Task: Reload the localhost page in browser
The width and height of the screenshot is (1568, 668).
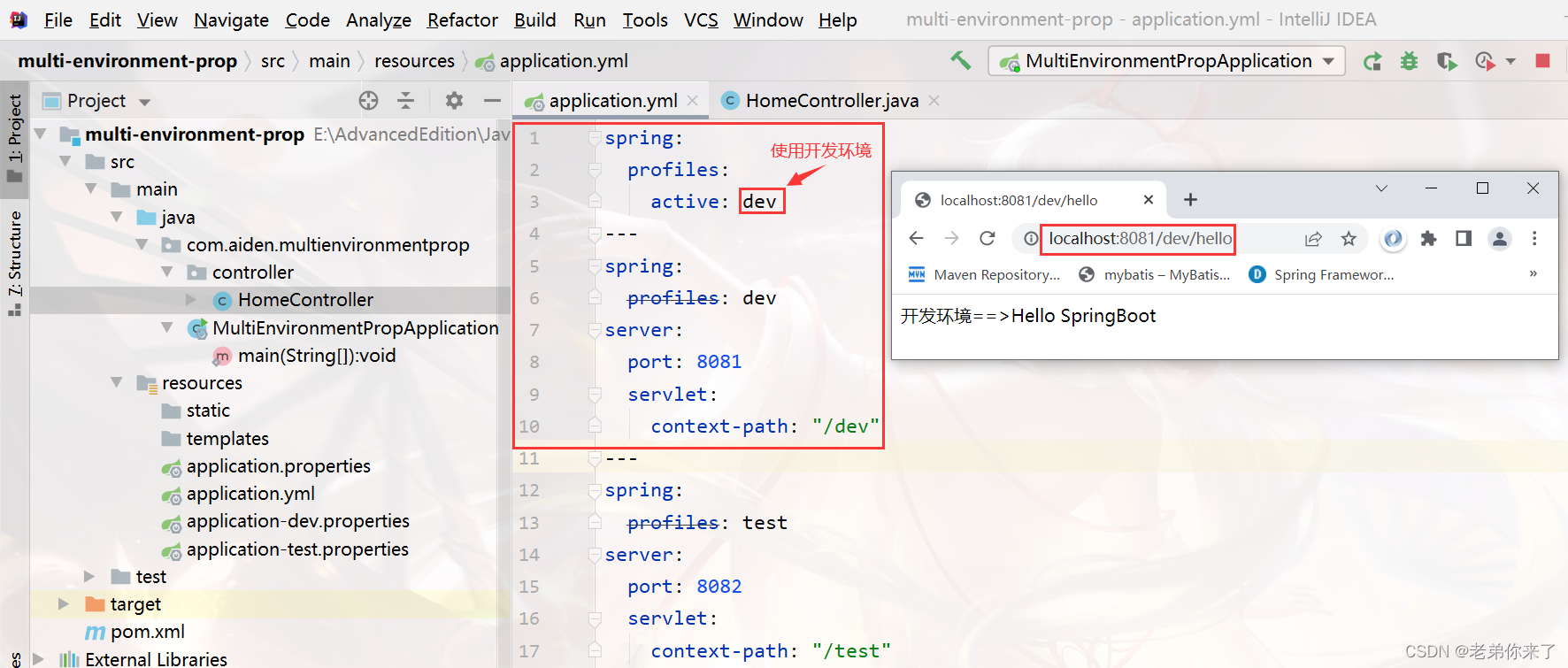Action: [988, 238]
